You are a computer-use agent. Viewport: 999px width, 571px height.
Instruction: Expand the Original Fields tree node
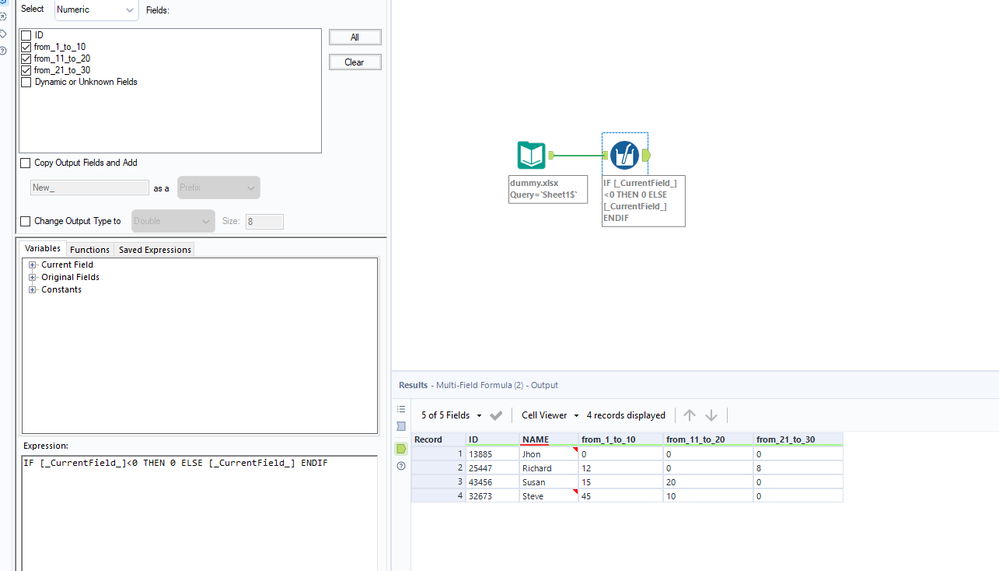[x=32, y=277]
